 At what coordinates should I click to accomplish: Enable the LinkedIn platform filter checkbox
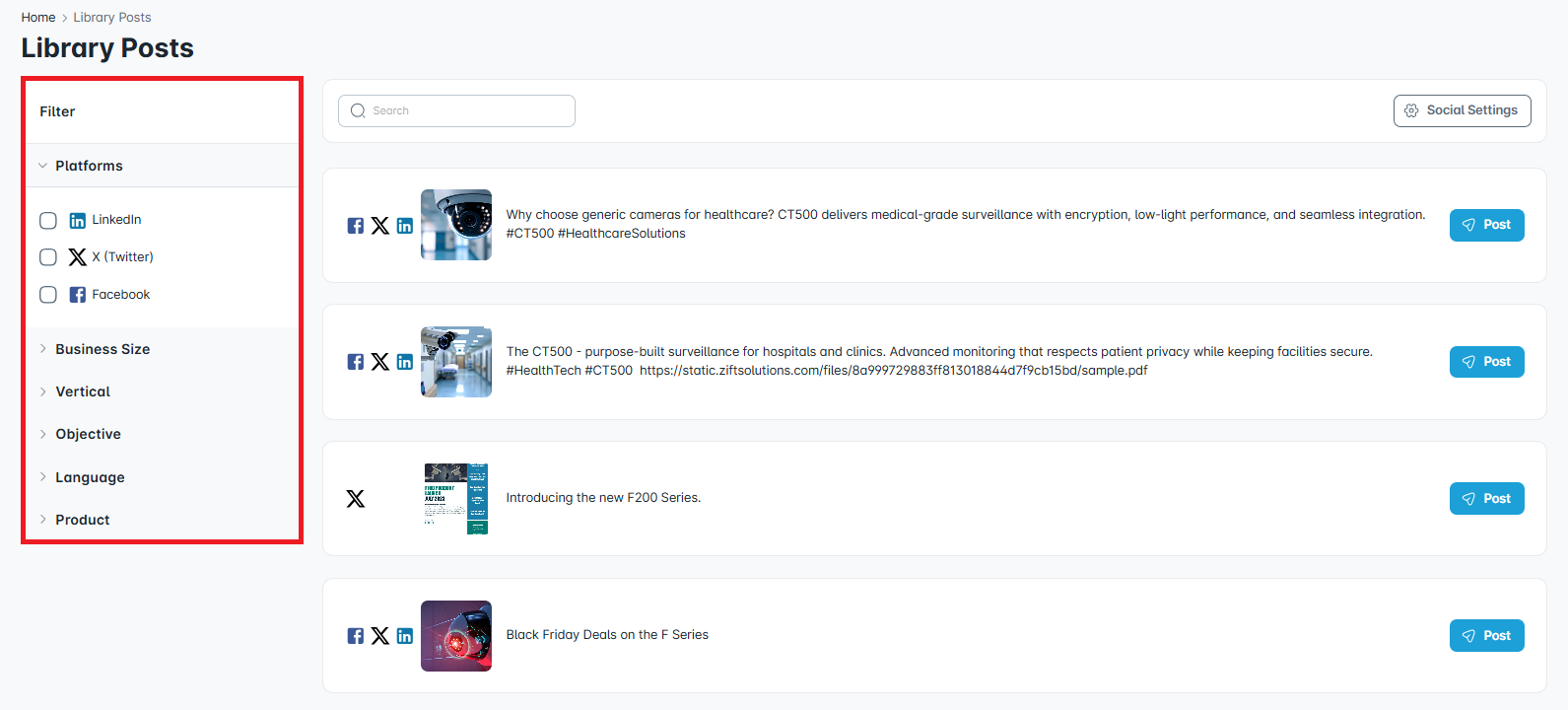coord(48,221)
